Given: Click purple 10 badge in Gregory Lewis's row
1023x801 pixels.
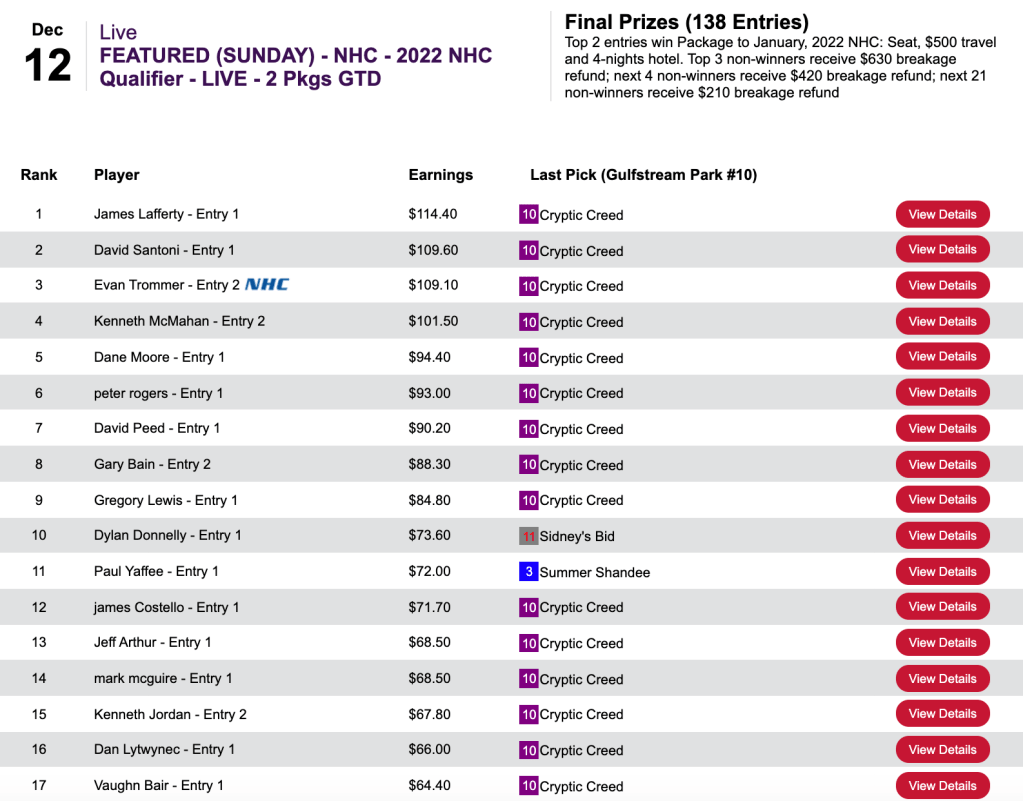Looking at the screenshot, I should point(529,500).
